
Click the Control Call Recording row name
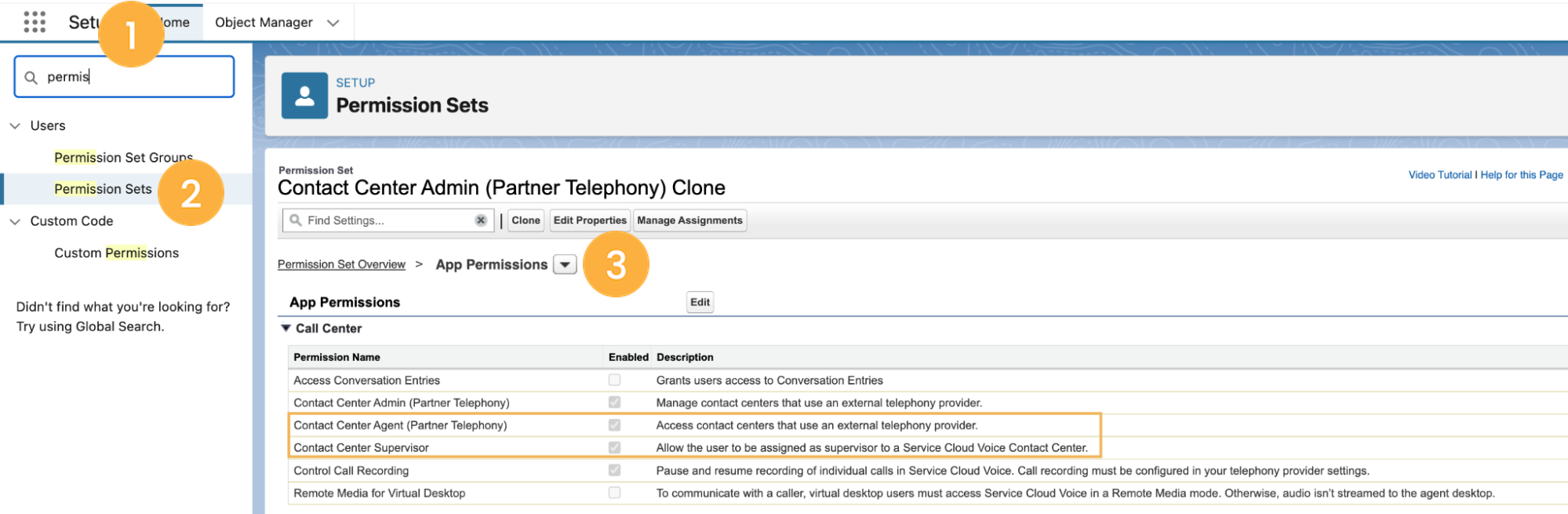point(351,471)
